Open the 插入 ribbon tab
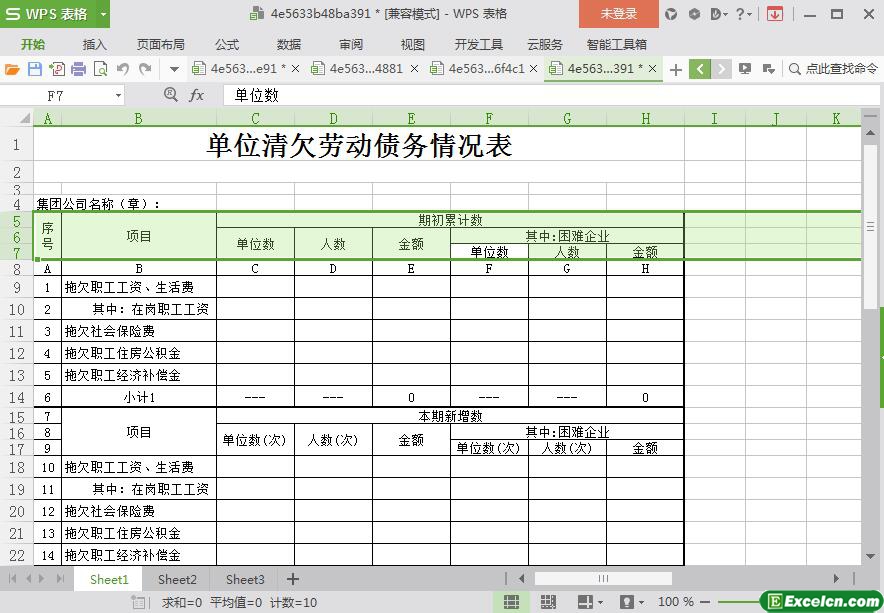This screenshot has width=884, height=613. (x=94, y=45)
